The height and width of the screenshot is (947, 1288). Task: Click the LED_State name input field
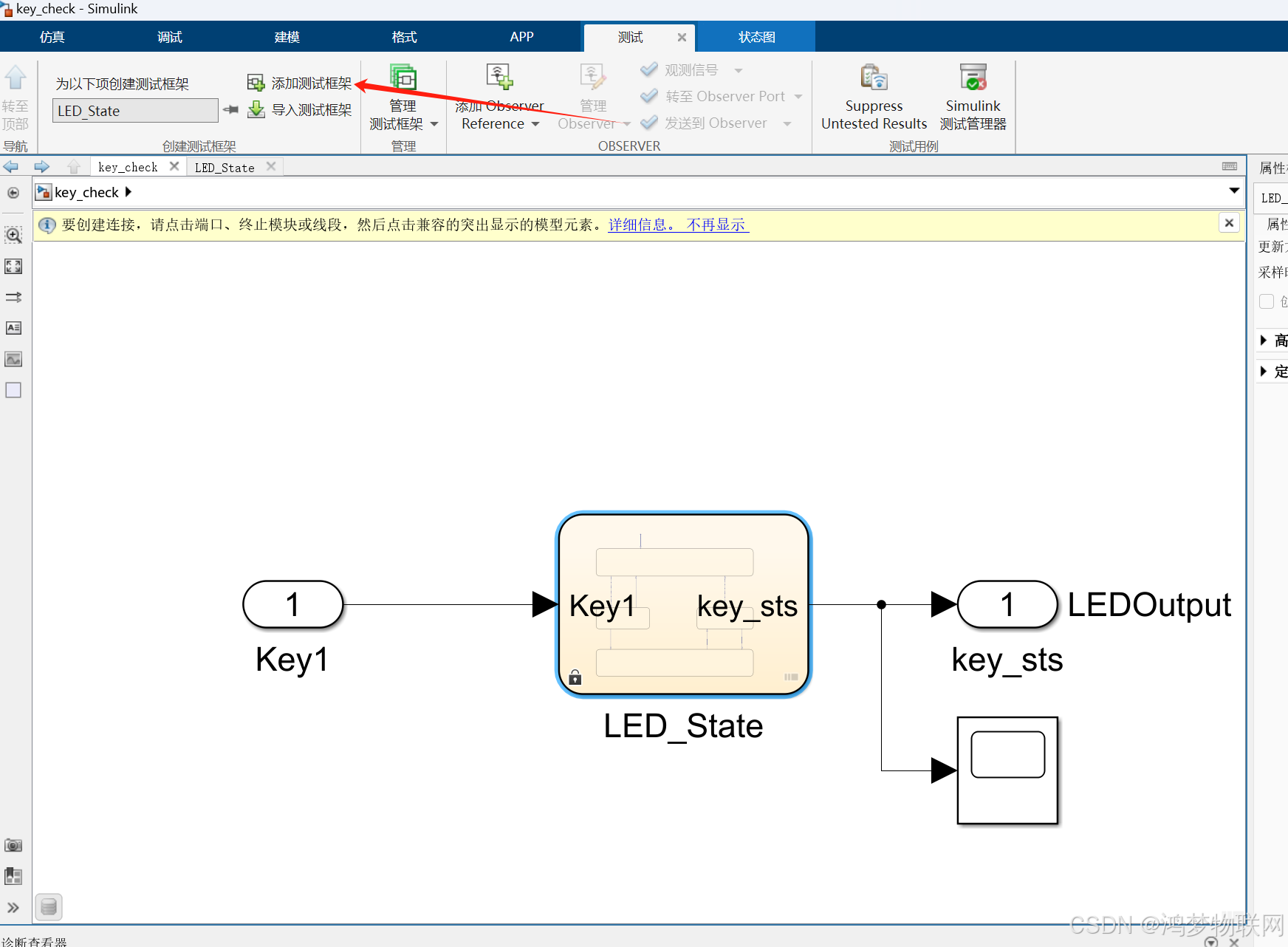pos(134,110)
